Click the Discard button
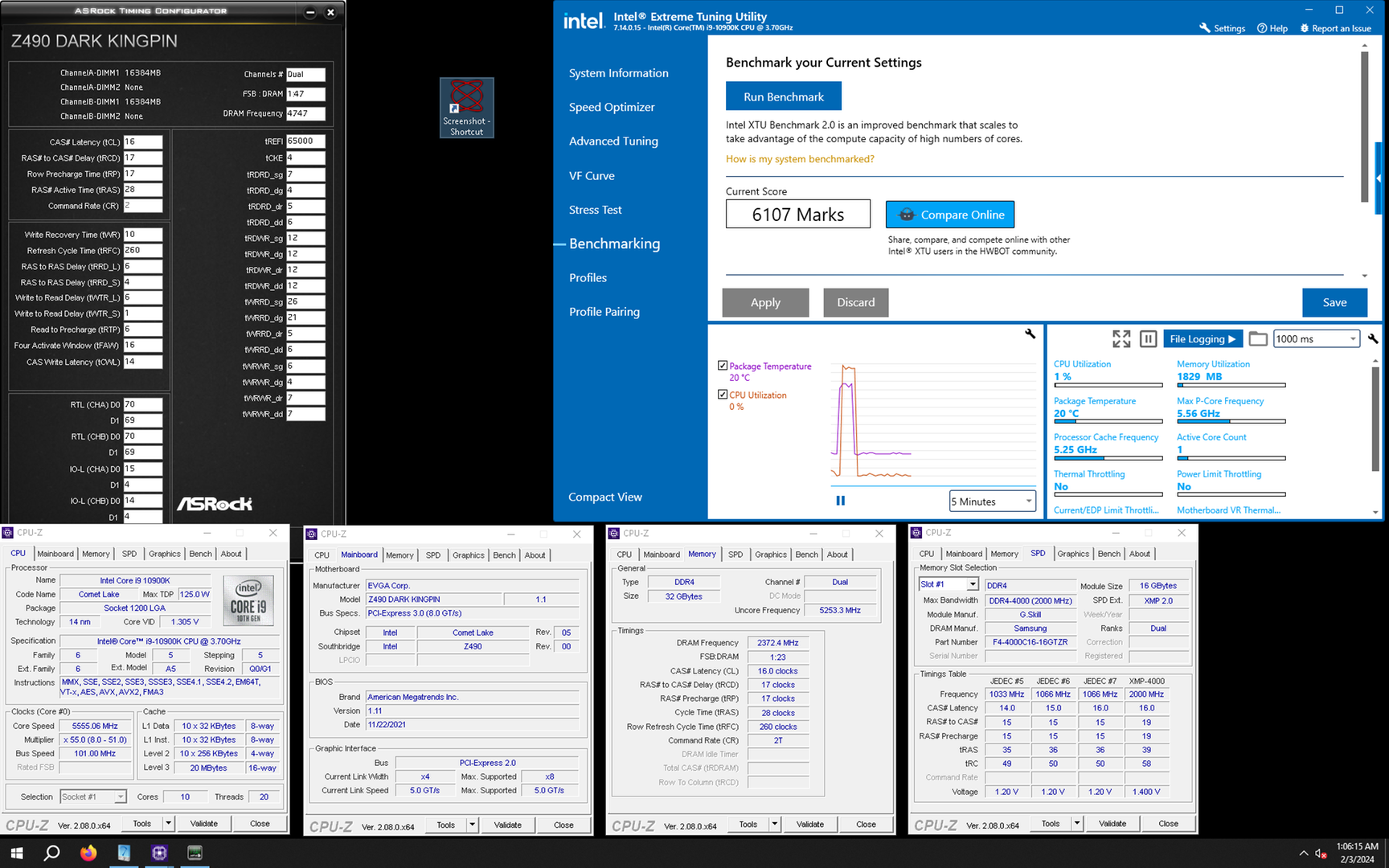This screenshot has width=1389, height=868. tap(856, 302)
